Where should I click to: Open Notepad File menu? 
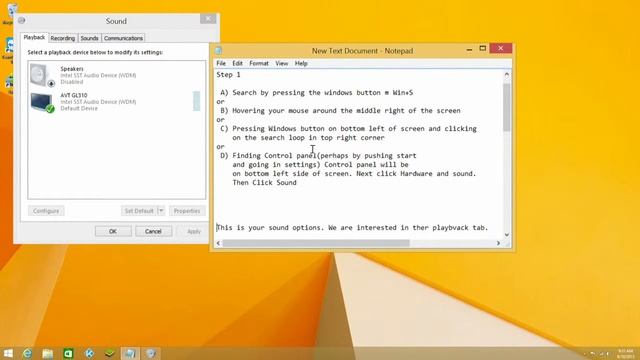(x=221, y=63)
